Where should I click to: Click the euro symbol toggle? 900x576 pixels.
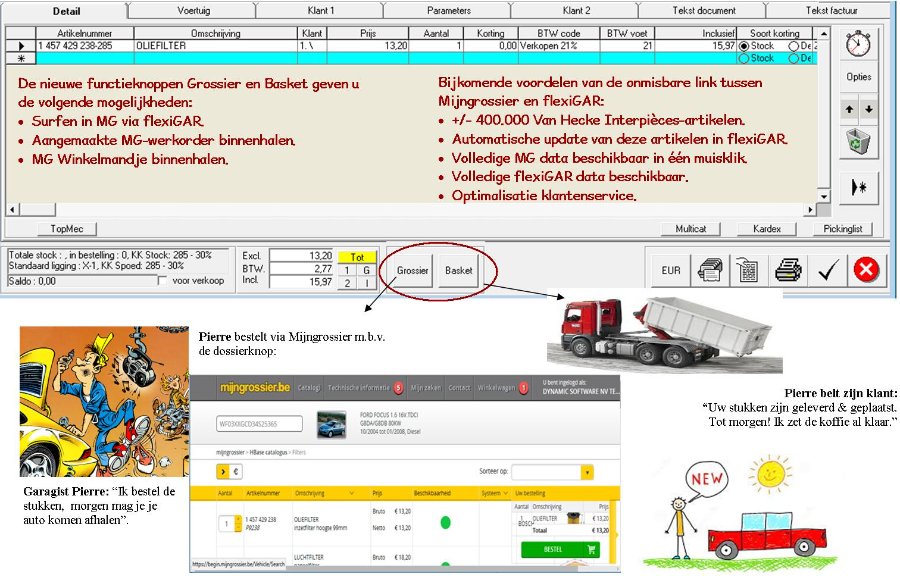[x=235, y=472]
